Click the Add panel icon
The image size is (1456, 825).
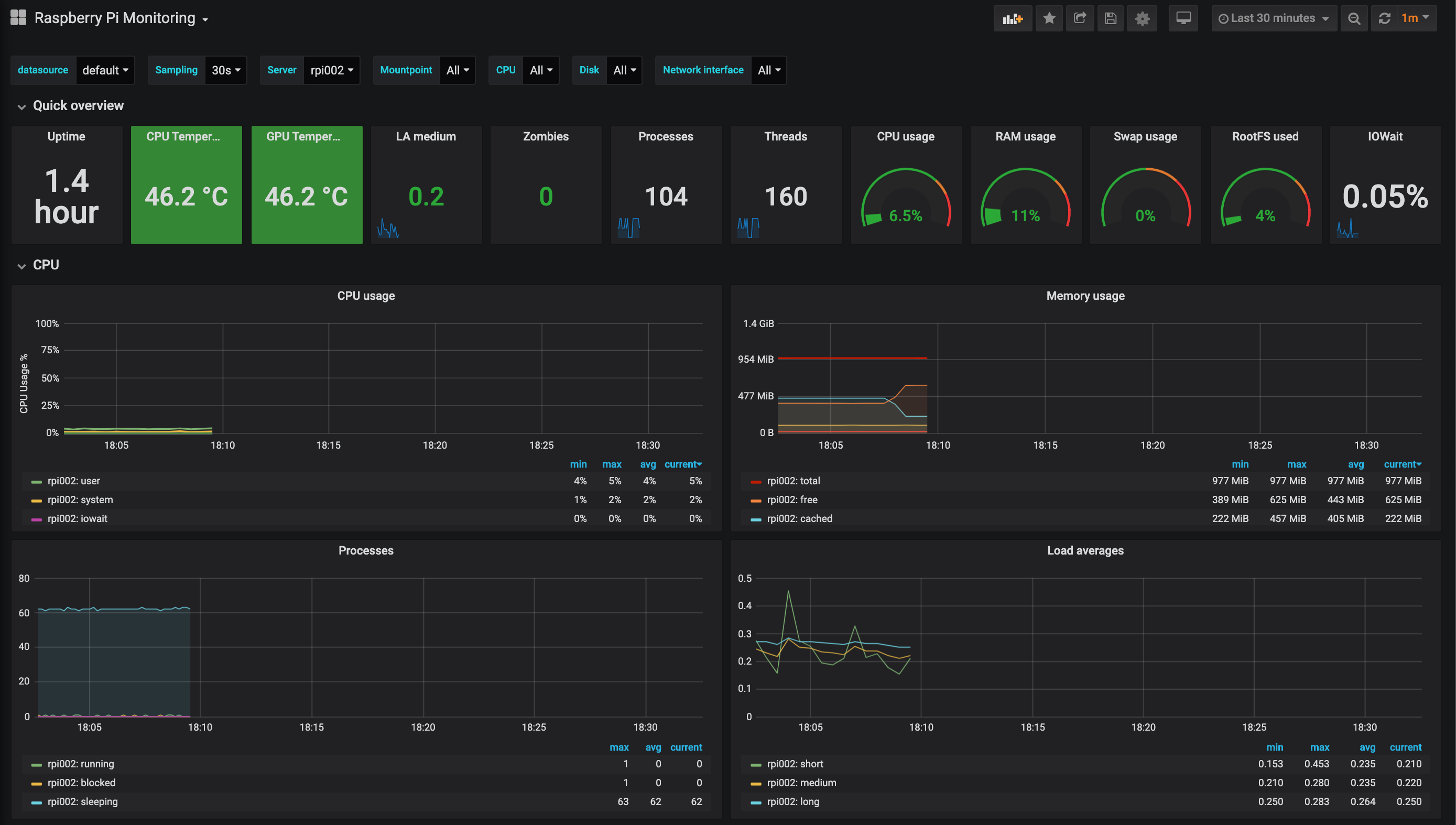pyautogui.click(x=1013, y=19)
